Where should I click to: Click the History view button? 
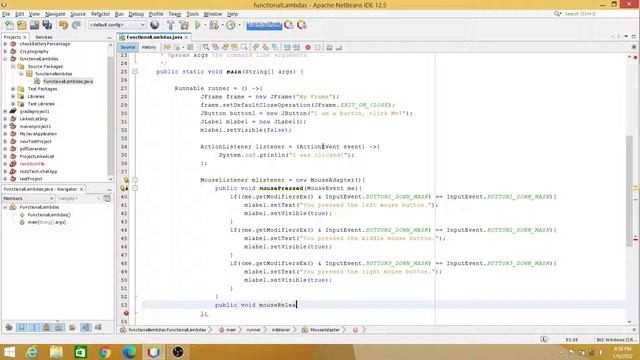149,47
